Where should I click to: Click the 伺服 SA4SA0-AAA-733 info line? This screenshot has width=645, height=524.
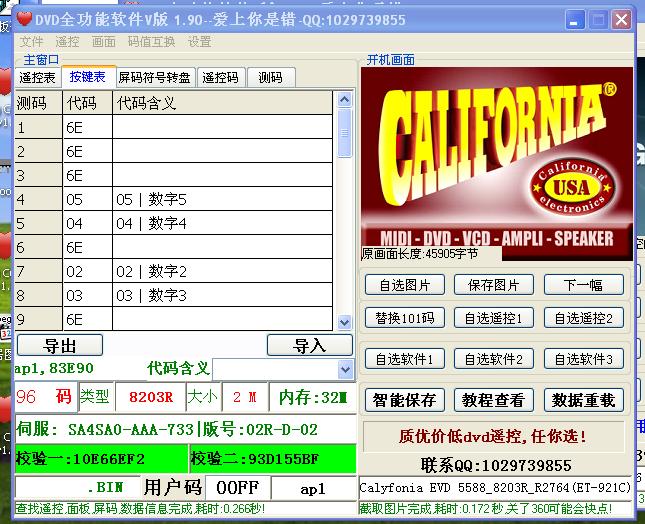coord(186,429)
